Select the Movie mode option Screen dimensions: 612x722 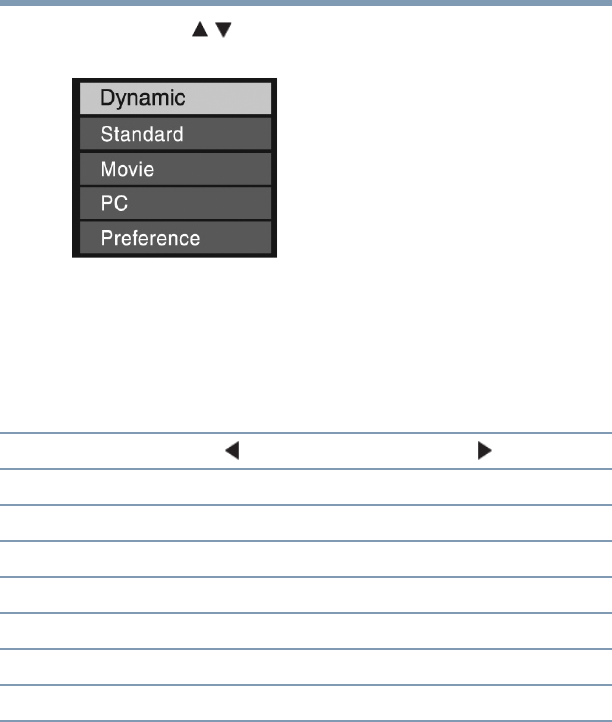click(173, 168)
